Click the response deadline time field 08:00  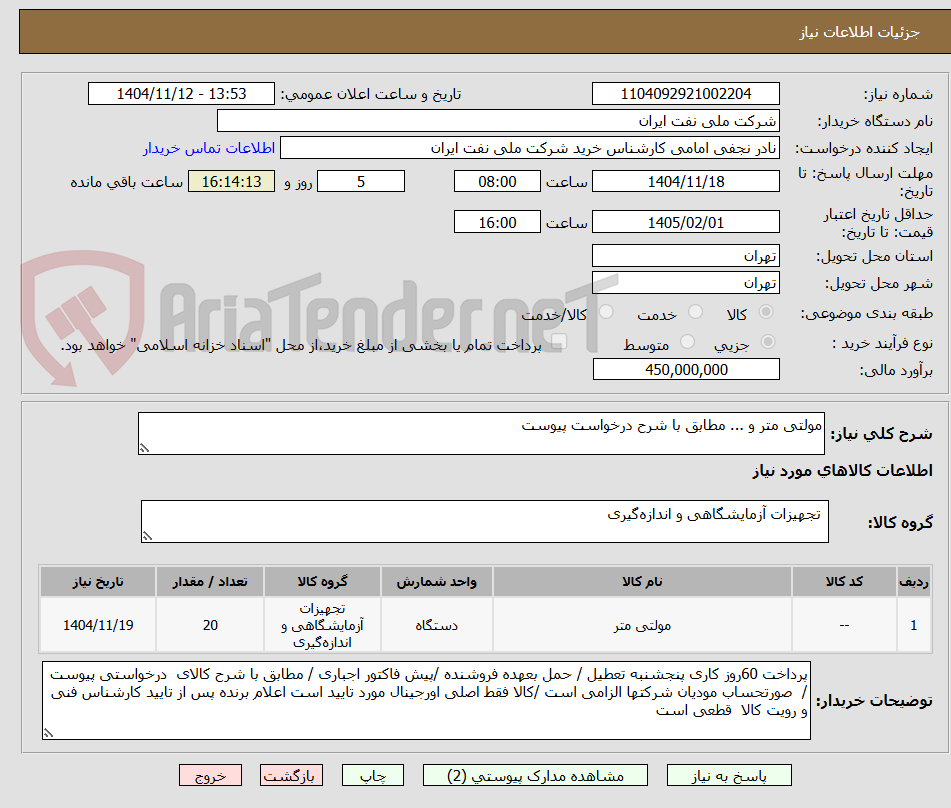point(497,181)
